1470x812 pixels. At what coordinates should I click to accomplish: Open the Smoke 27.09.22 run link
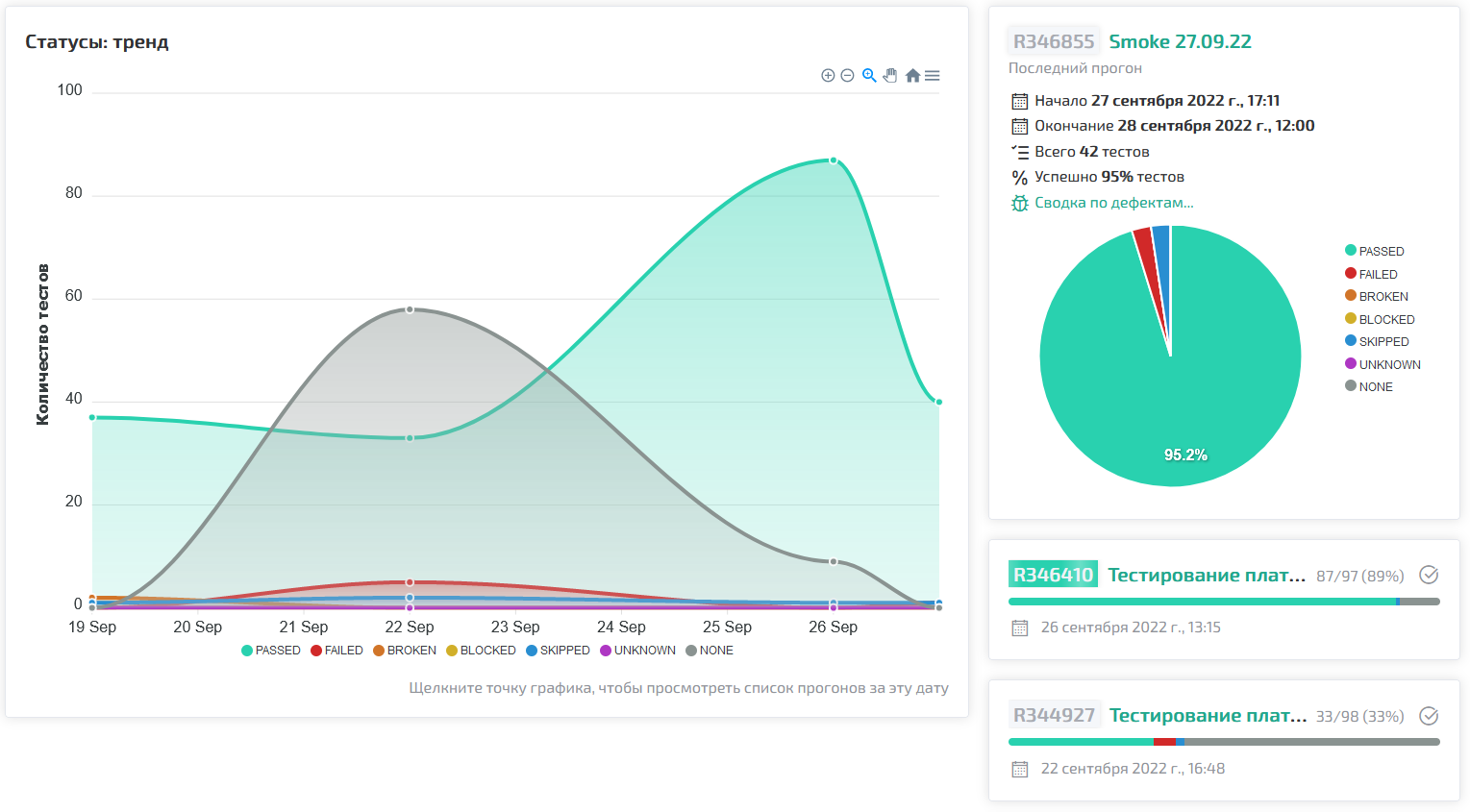click(1180, 41)
